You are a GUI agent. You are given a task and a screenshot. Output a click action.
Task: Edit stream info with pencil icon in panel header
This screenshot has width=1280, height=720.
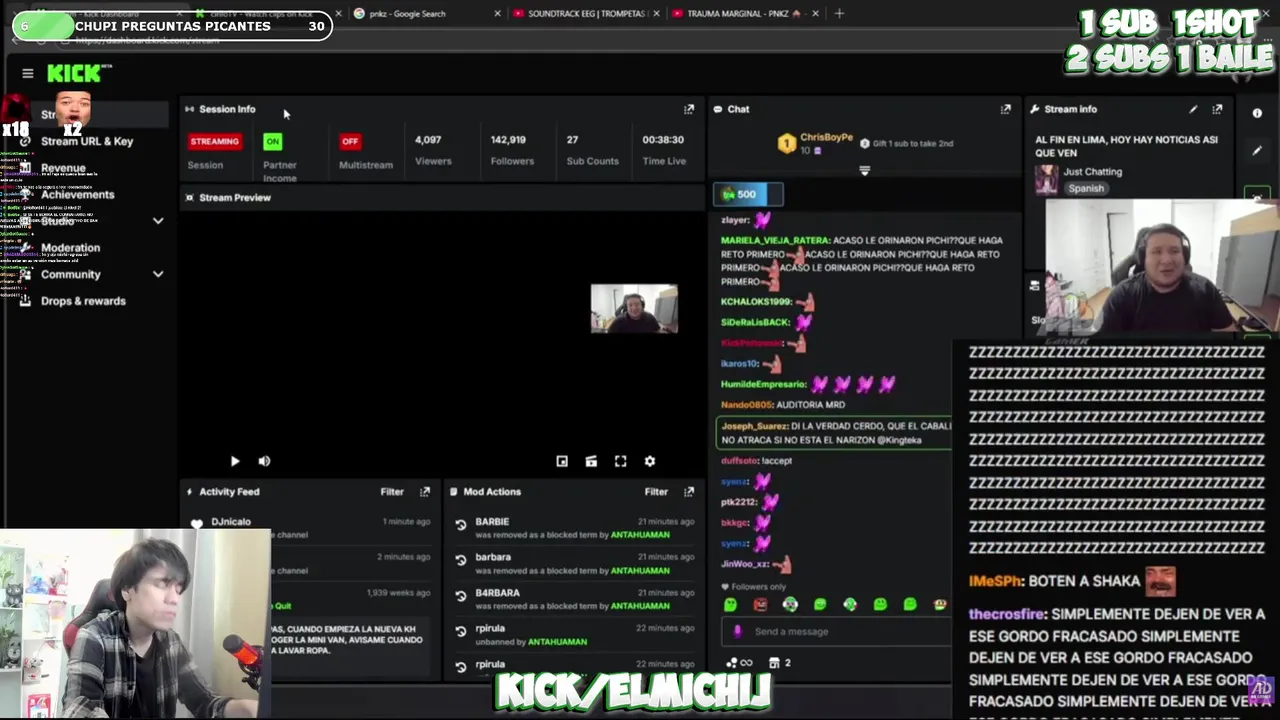click(1193, 109)
